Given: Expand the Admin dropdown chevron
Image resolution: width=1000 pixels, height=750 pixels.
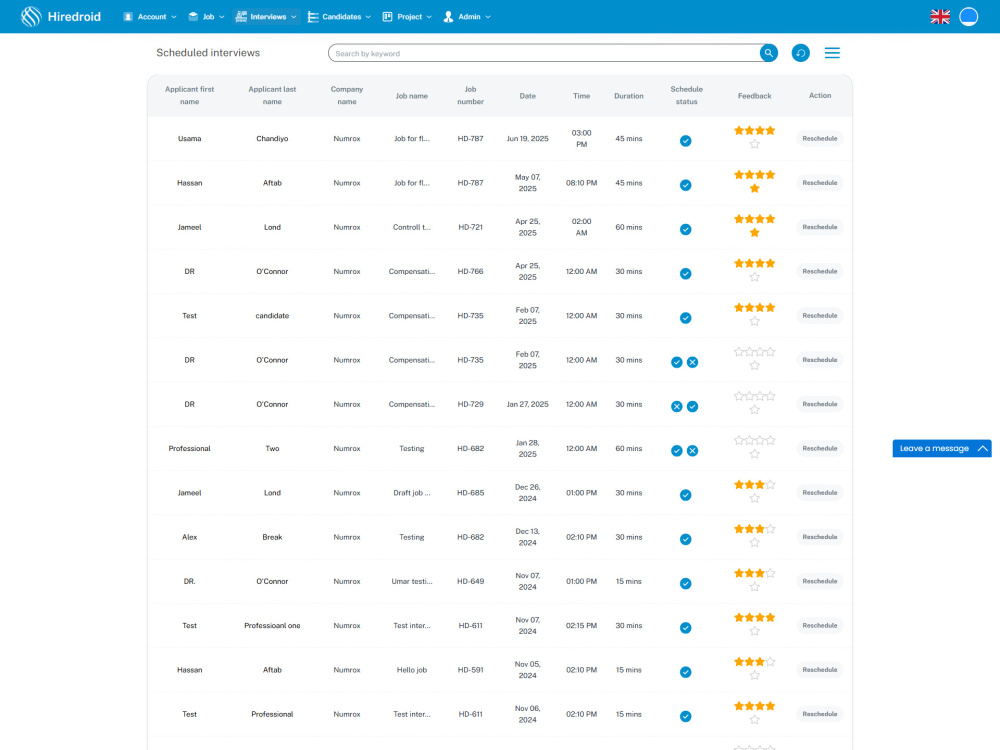Looking at the screenshot, I should pos(488,17).
